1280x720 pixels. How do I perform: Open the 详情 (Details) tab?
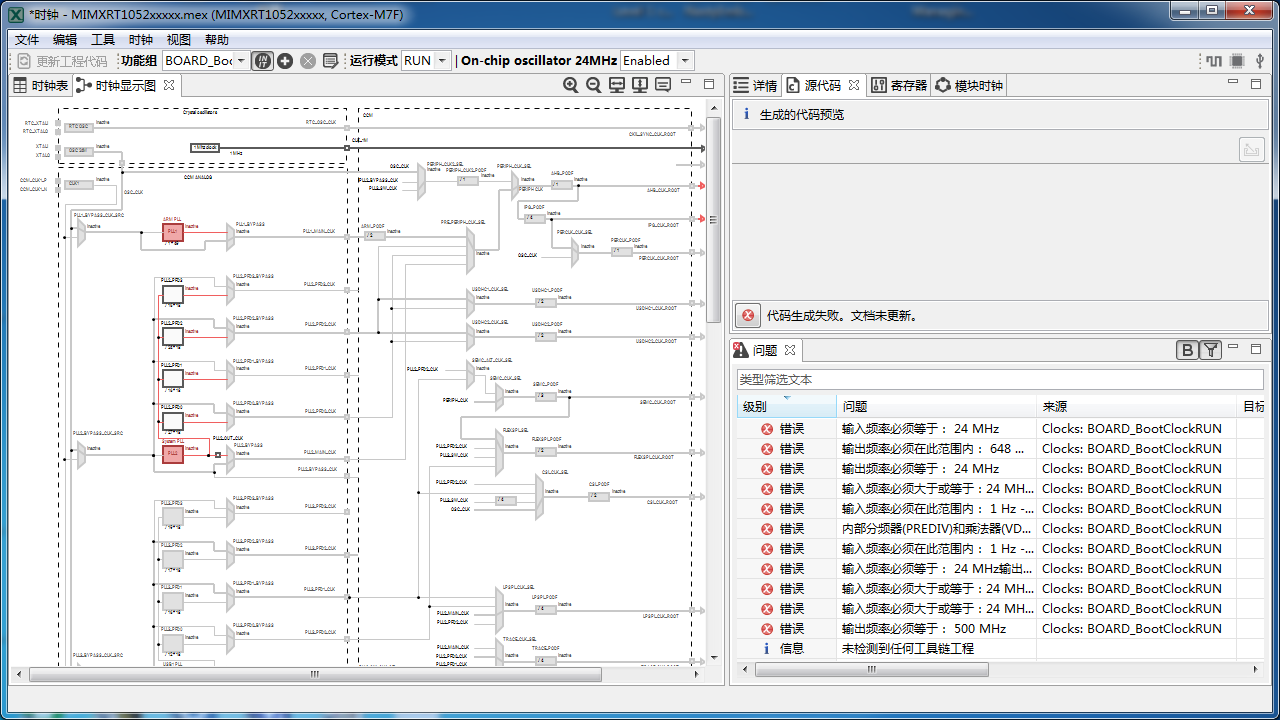click(756, 86)
